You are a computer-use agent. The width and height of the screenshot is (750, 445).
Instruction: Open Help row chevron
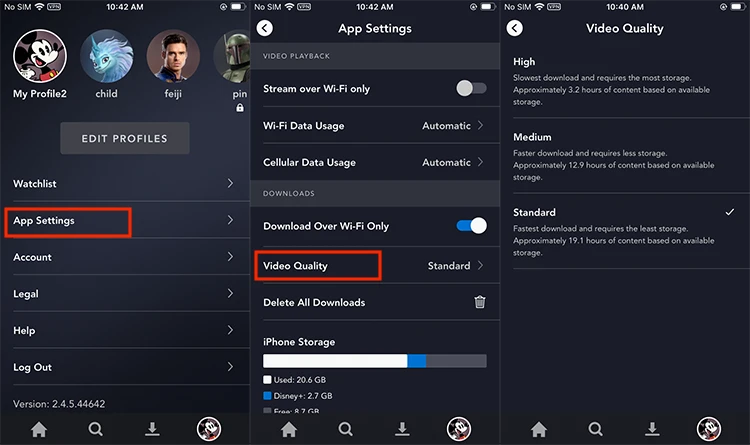(x=230, y=330)
